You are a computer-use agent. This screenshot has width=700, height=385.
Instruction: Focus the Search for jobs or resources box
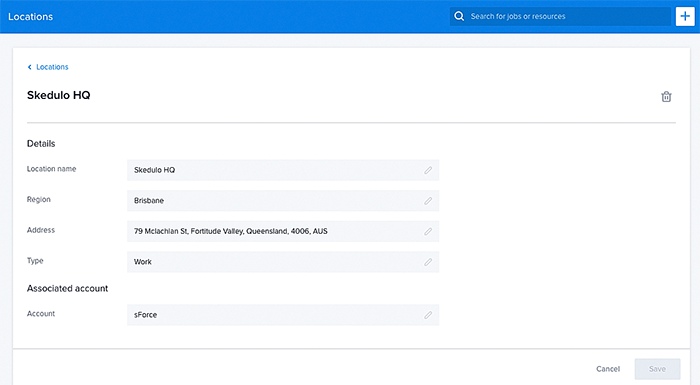(560, 17)
